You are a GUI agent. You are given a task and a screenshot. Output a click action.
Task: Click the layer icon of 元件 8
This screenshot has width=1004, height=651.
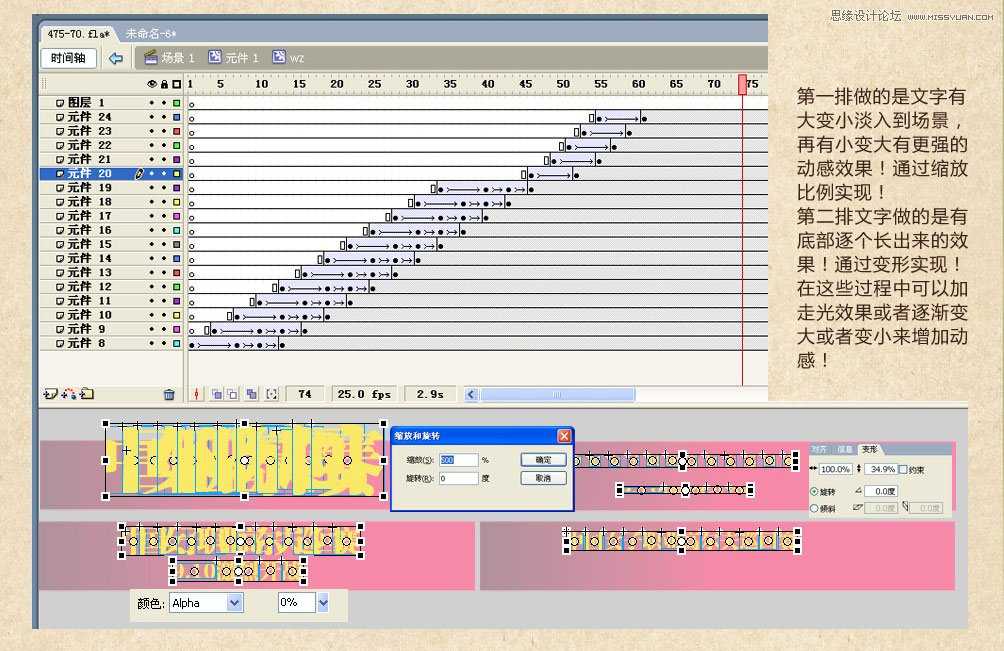coord(60,344)
